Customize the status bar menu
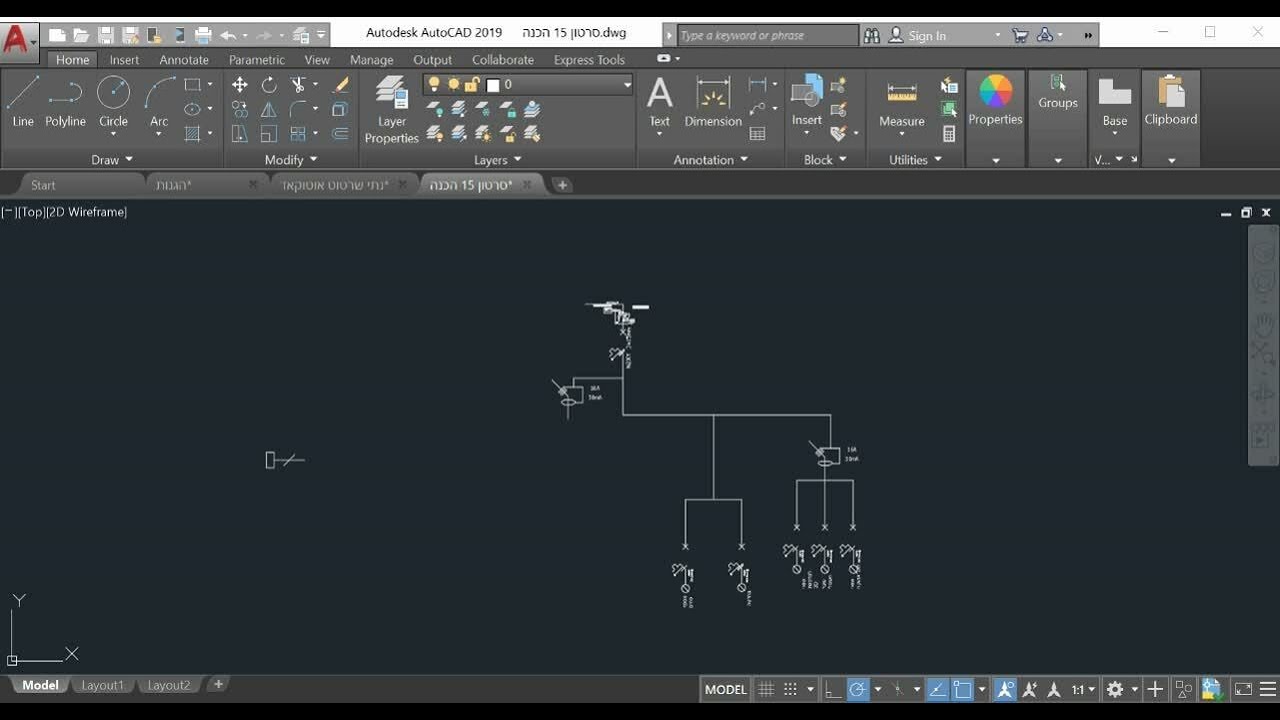 pyautogui.click(x=1268, y=689)
